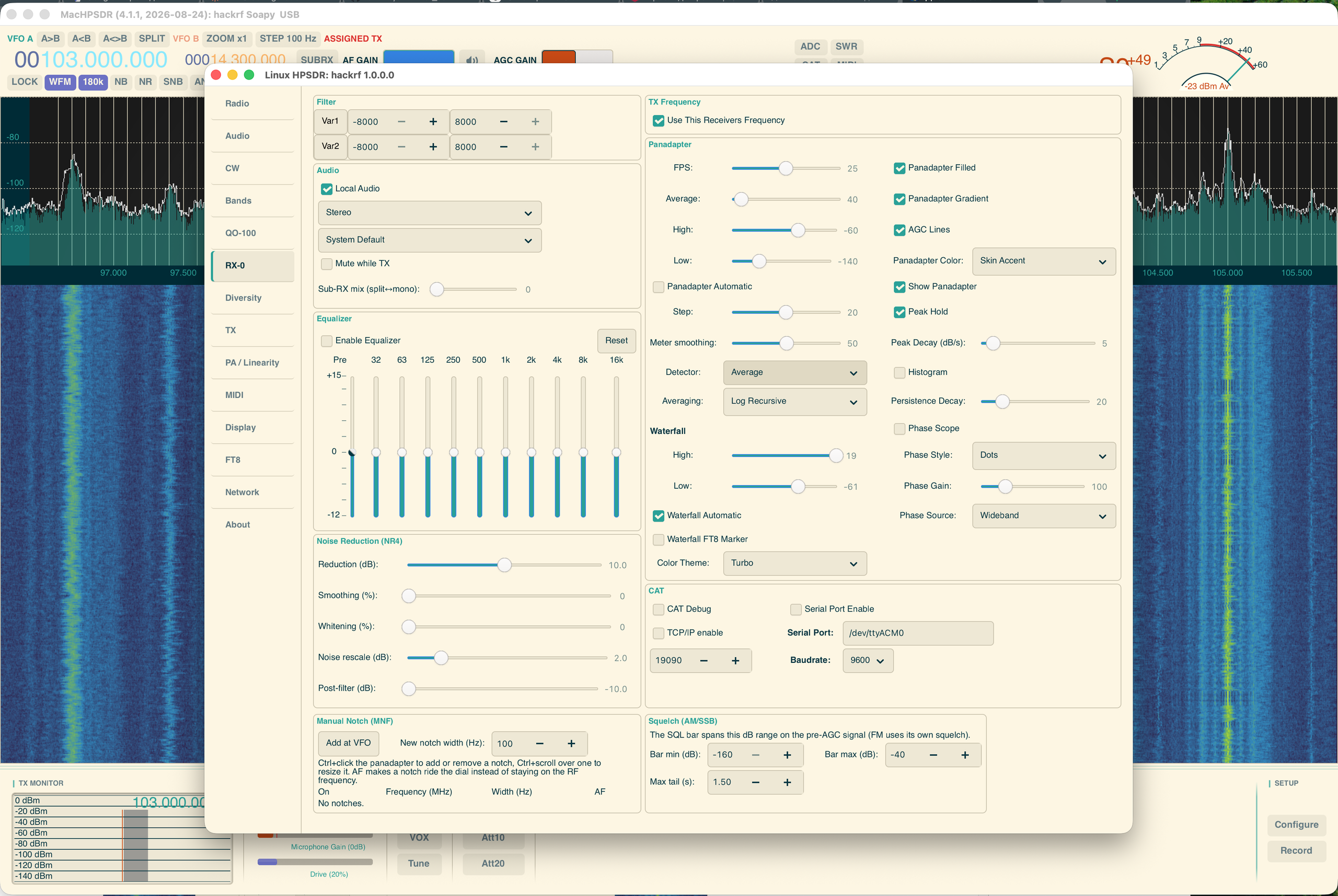Toggle the SPLIT button in main toolbar
Screen dimensions: 1338x896
pos(152,39)
